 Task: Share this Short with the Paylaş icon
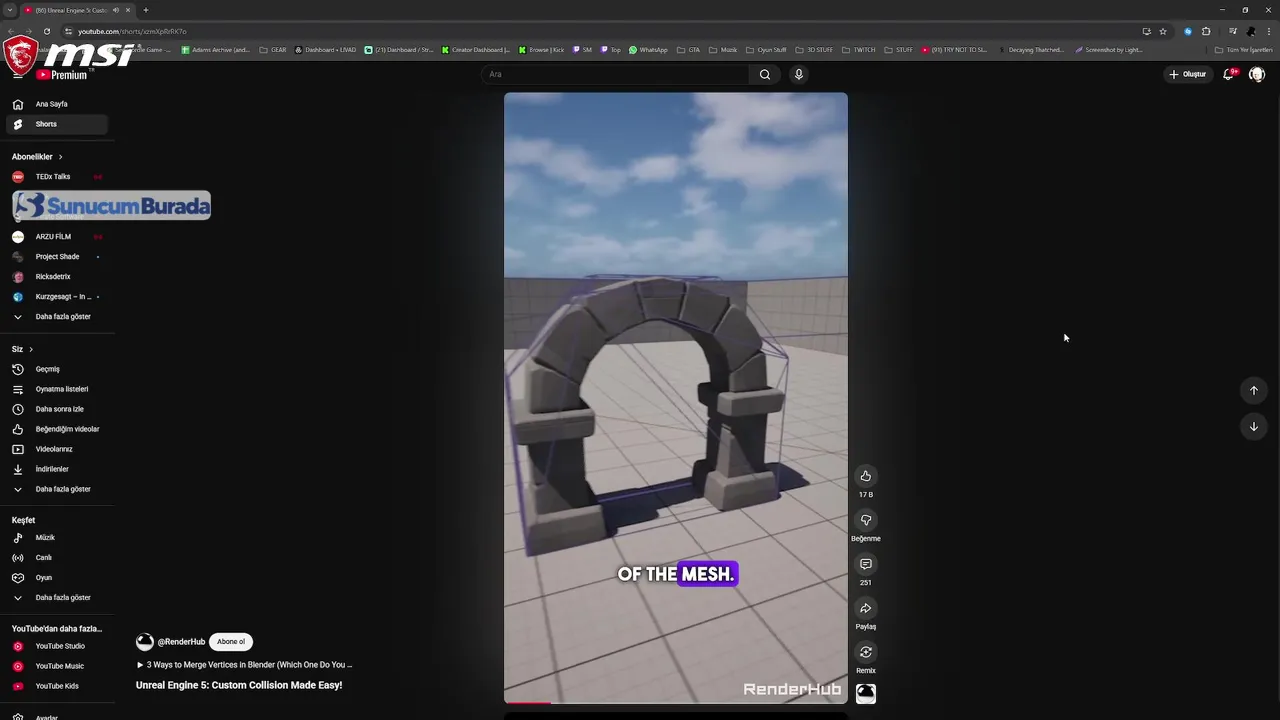point(866,608)
